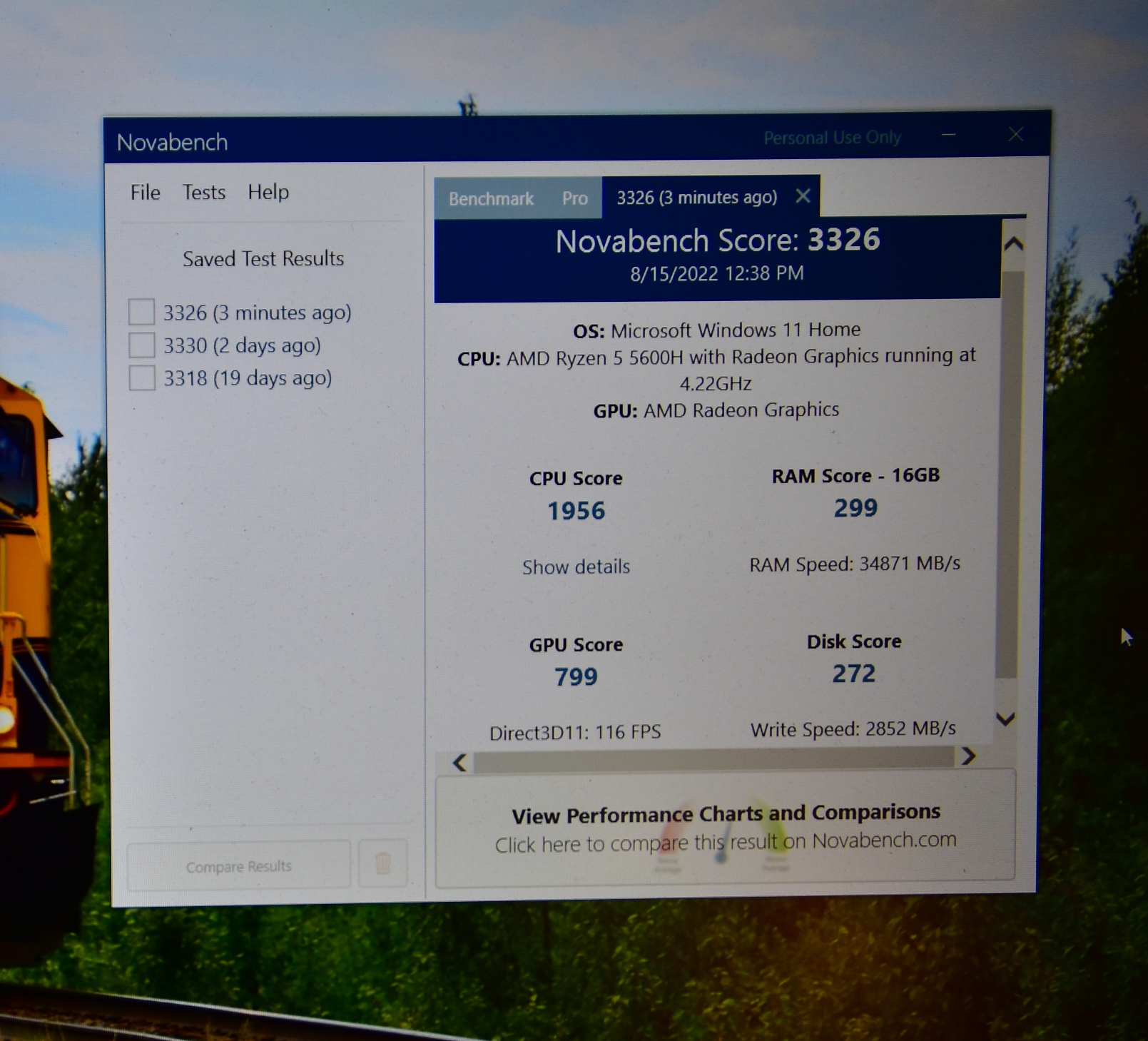Switch to the Benchmark tab
1148x1041 pixels.
[x=491, y=198]
